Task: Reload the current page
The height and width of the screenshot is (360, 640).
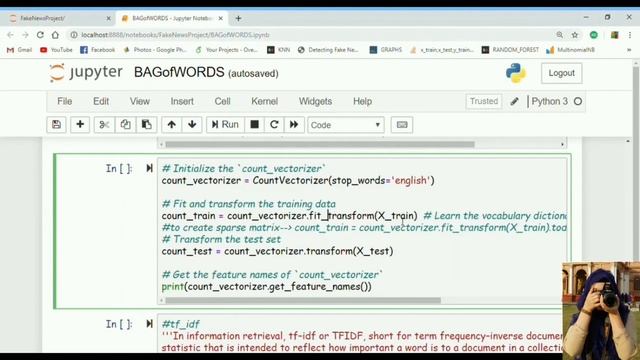Action: (x=40, y=35)
